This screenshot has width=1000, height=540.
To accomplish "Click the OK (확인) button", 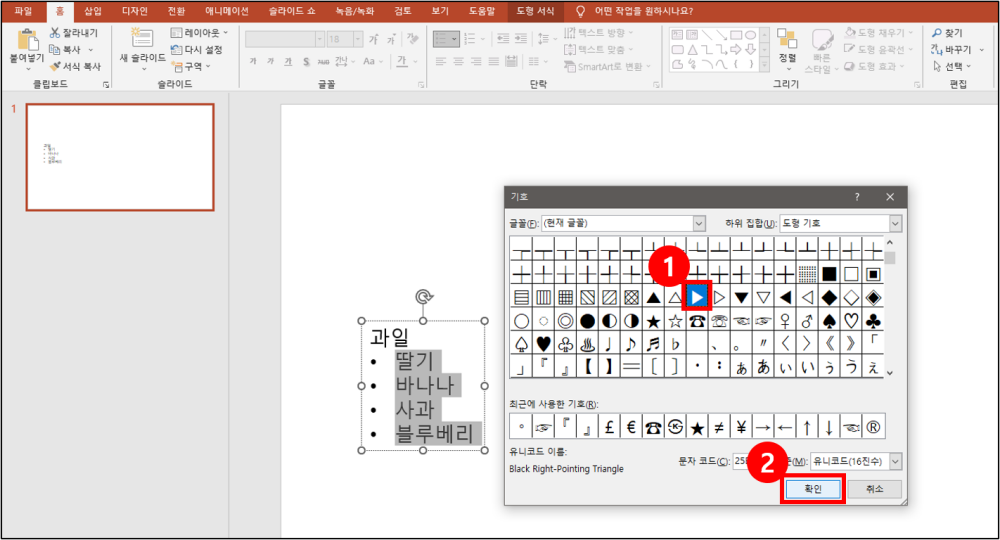I will (813, 489).
